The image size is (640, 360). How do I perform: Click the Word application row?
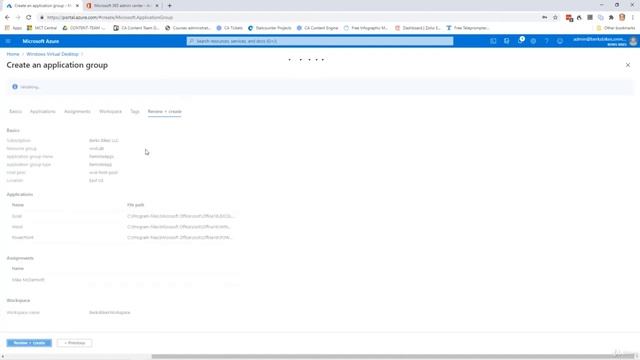point(122,227)
